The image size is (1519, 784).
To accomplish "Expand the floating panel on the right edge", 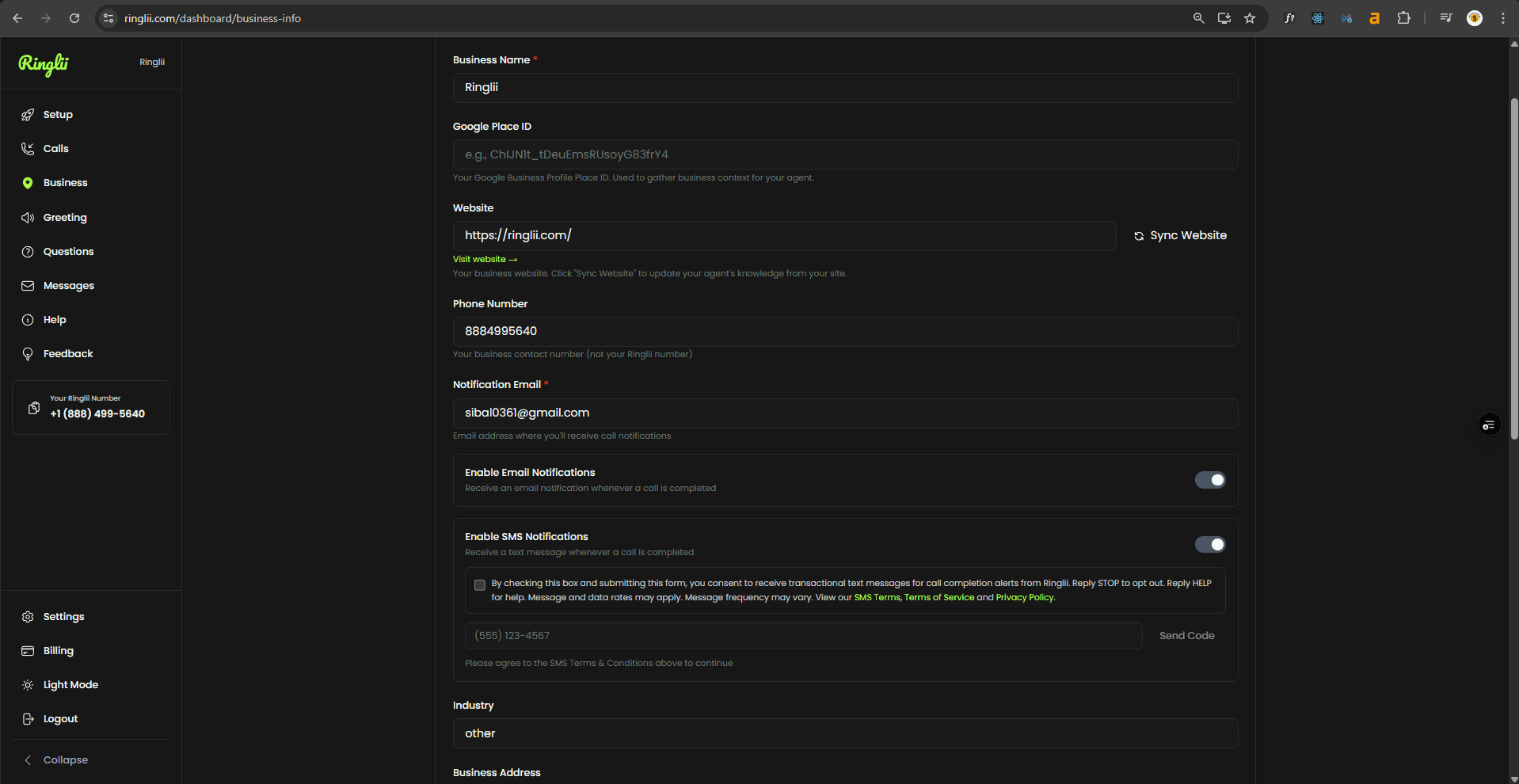I will click(1490, 424).
